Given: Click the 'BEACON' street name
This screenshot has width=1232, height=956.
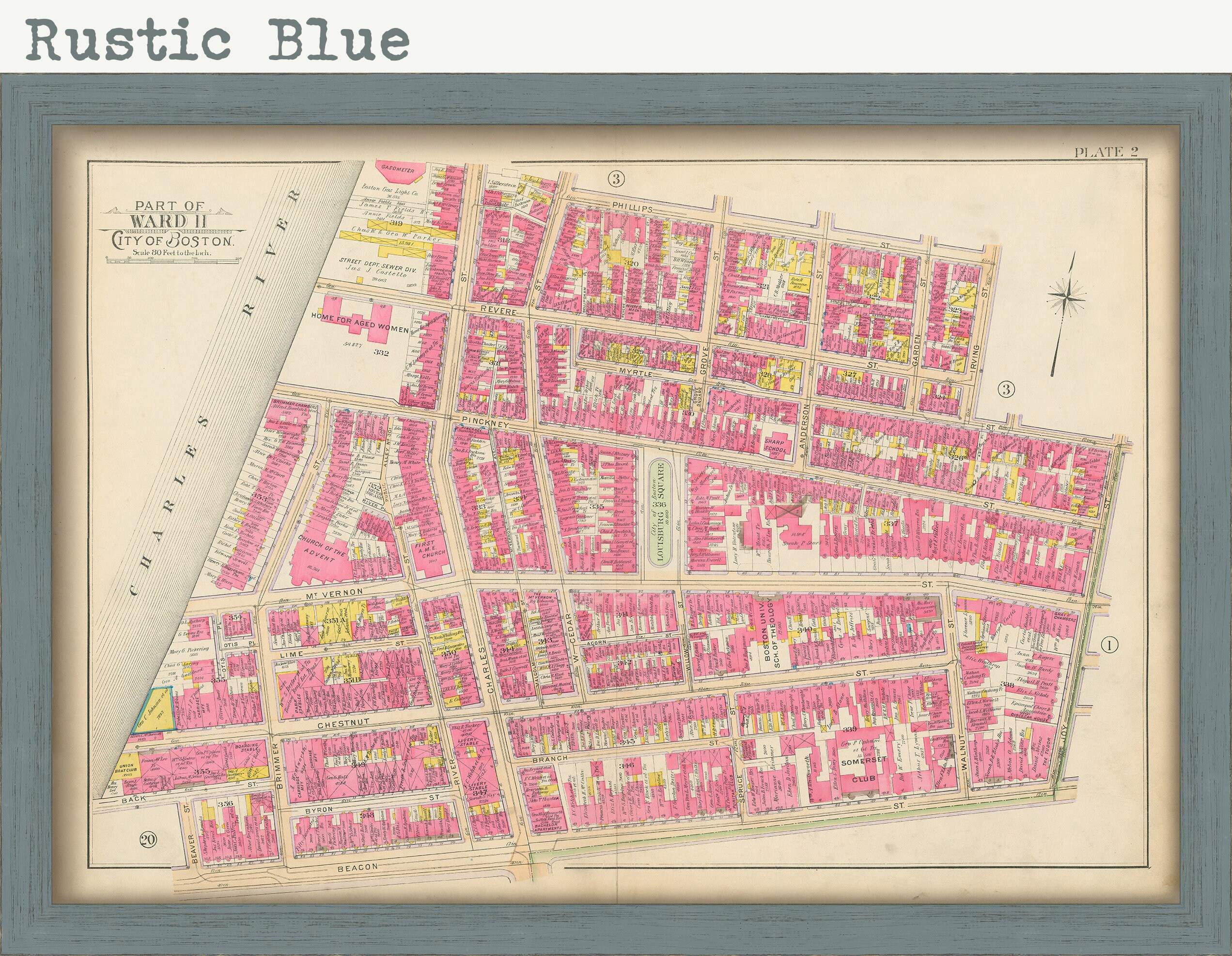Looking at the screenshot, I should point(357,867).
